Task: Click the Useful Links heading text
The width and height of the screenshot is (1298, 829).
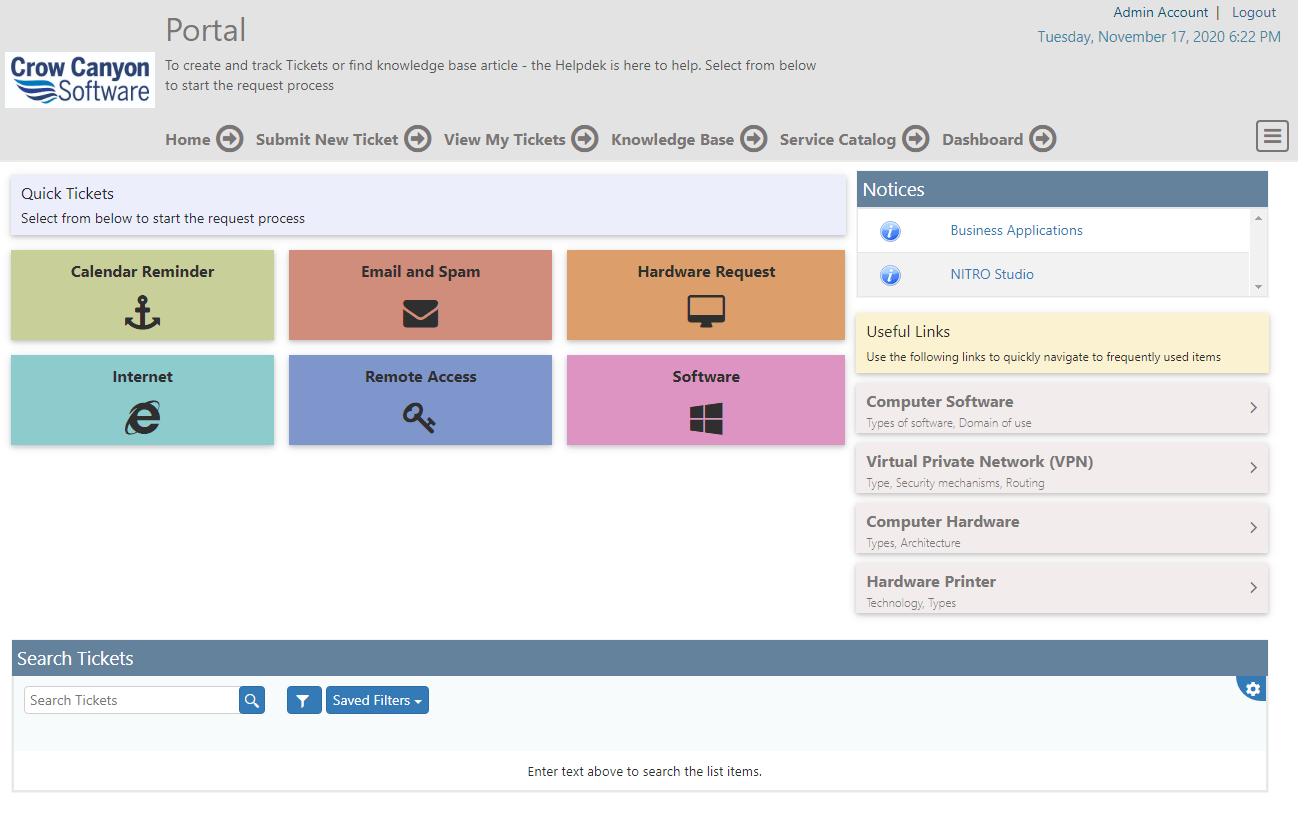Action: click(908, 331)
